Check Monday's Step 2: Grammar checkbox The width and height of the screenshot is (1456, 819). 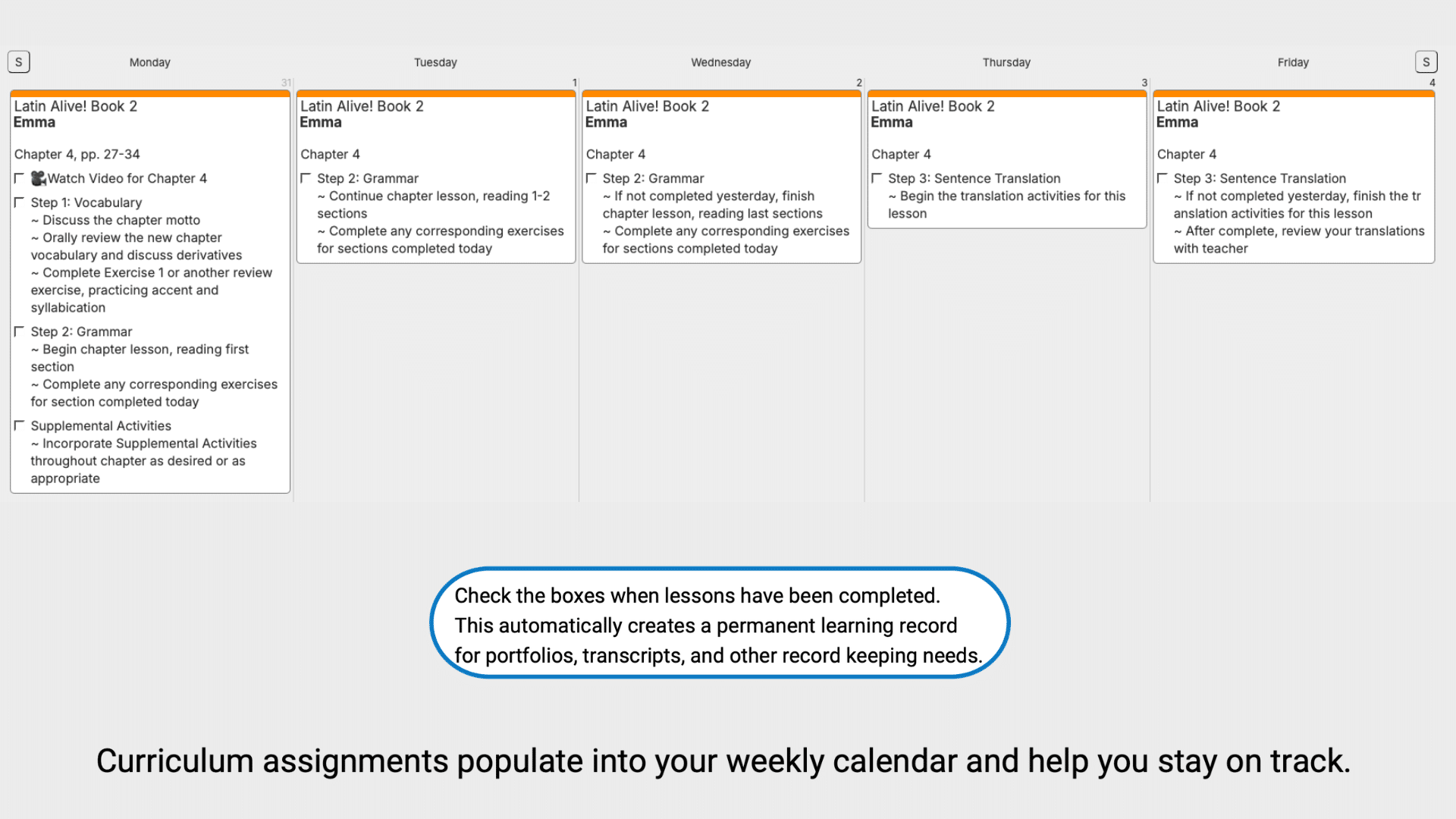tap(20, 331)
